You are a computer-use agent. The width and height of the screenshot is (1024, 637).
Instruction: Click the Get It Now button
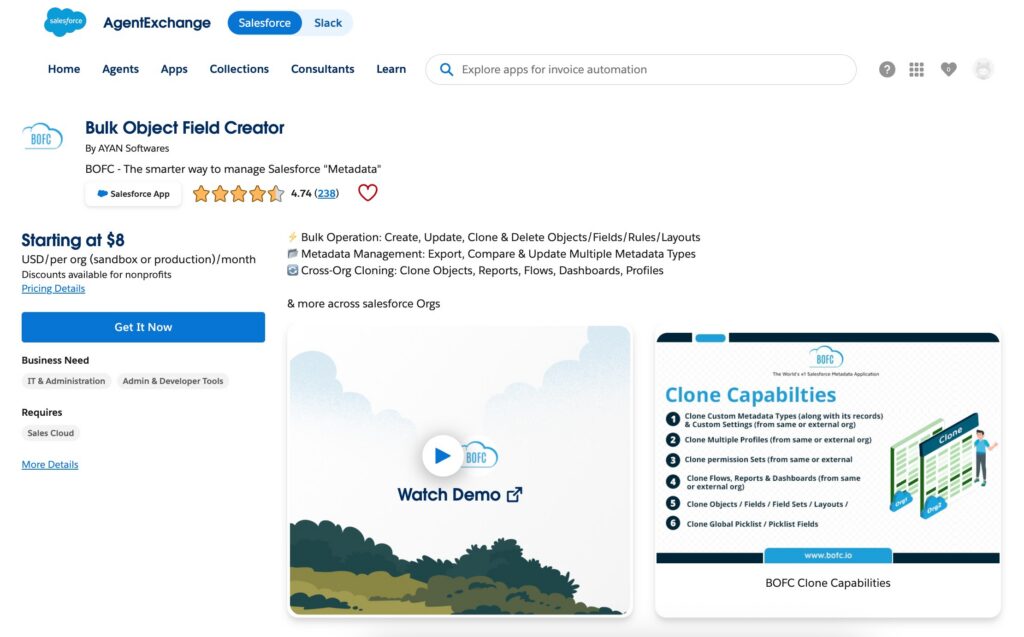(x=143, y=327)
